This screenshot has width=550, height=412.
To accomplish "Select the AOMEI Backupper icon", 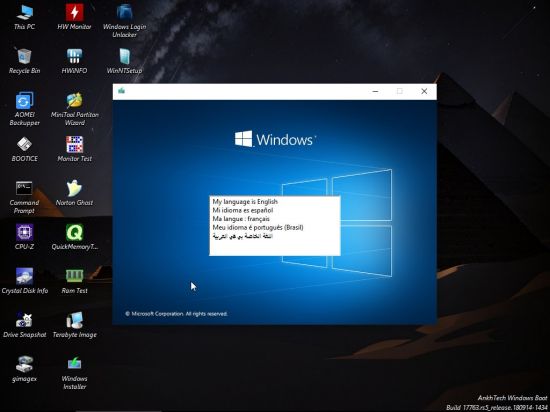I will [24, 108].
